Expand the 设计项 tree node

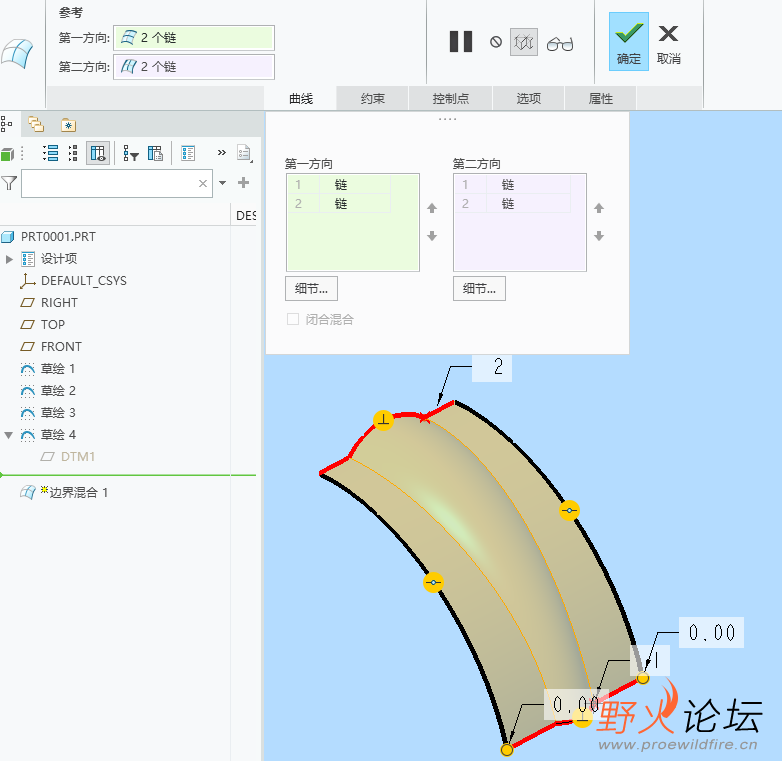coord(9,259)
